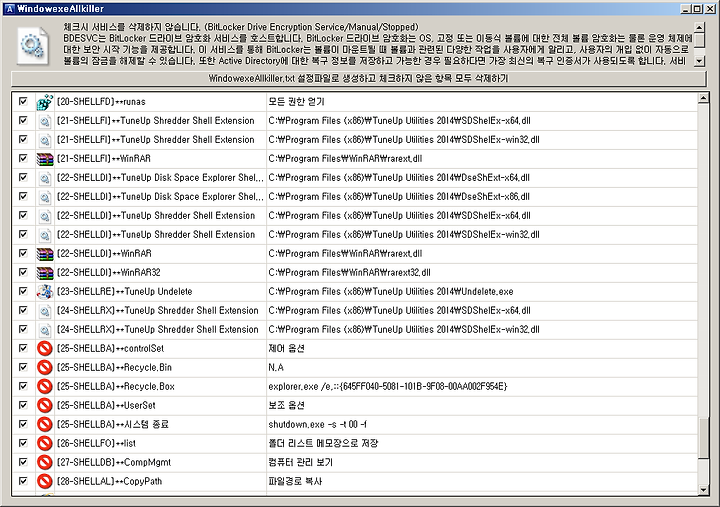Image resolution: width=720 pixels, height=507 pixels.
Task: Click the '폴더 리스트 메모장으로 저장' description cell
Action: tap(323, 444)
